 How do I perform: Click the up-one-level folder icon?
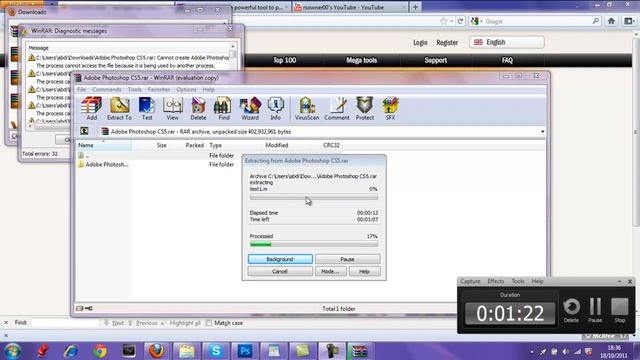pos(84,131)
